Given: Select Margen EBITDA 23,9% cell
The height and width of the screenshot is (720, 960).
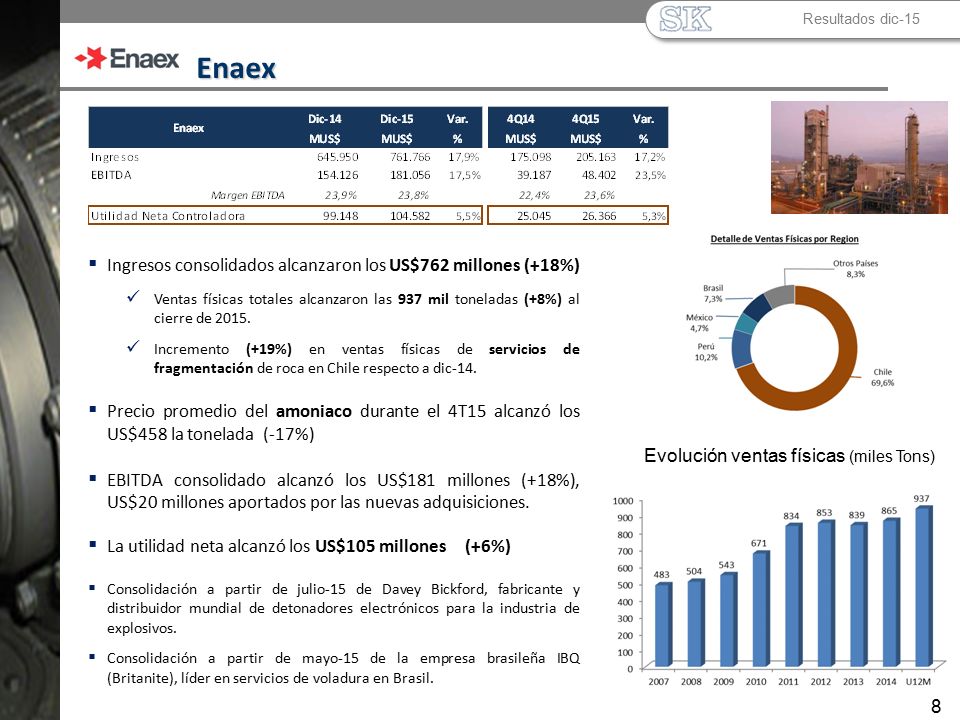Looking at the screenshot, I should coord(340,195).
